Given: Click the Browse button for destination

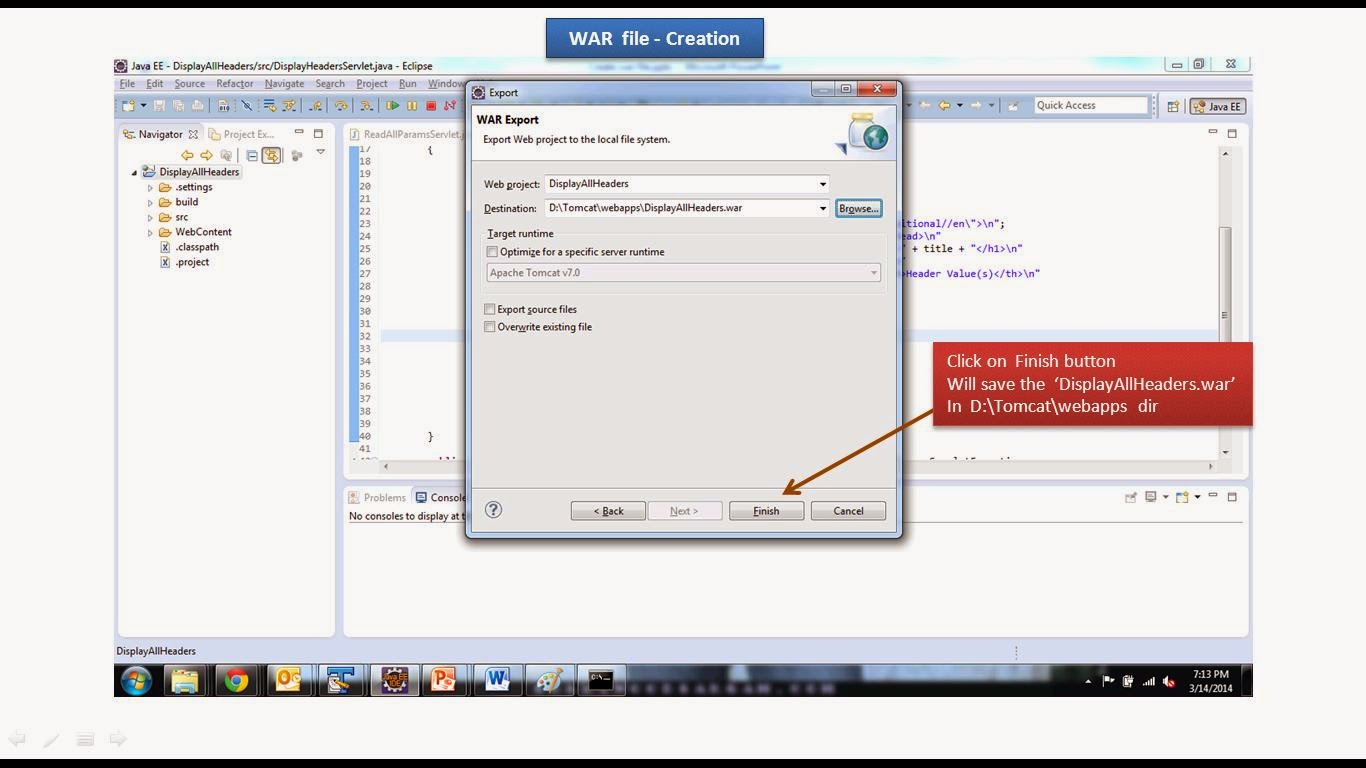Looking at the screenshot, I should pos(858,208).
